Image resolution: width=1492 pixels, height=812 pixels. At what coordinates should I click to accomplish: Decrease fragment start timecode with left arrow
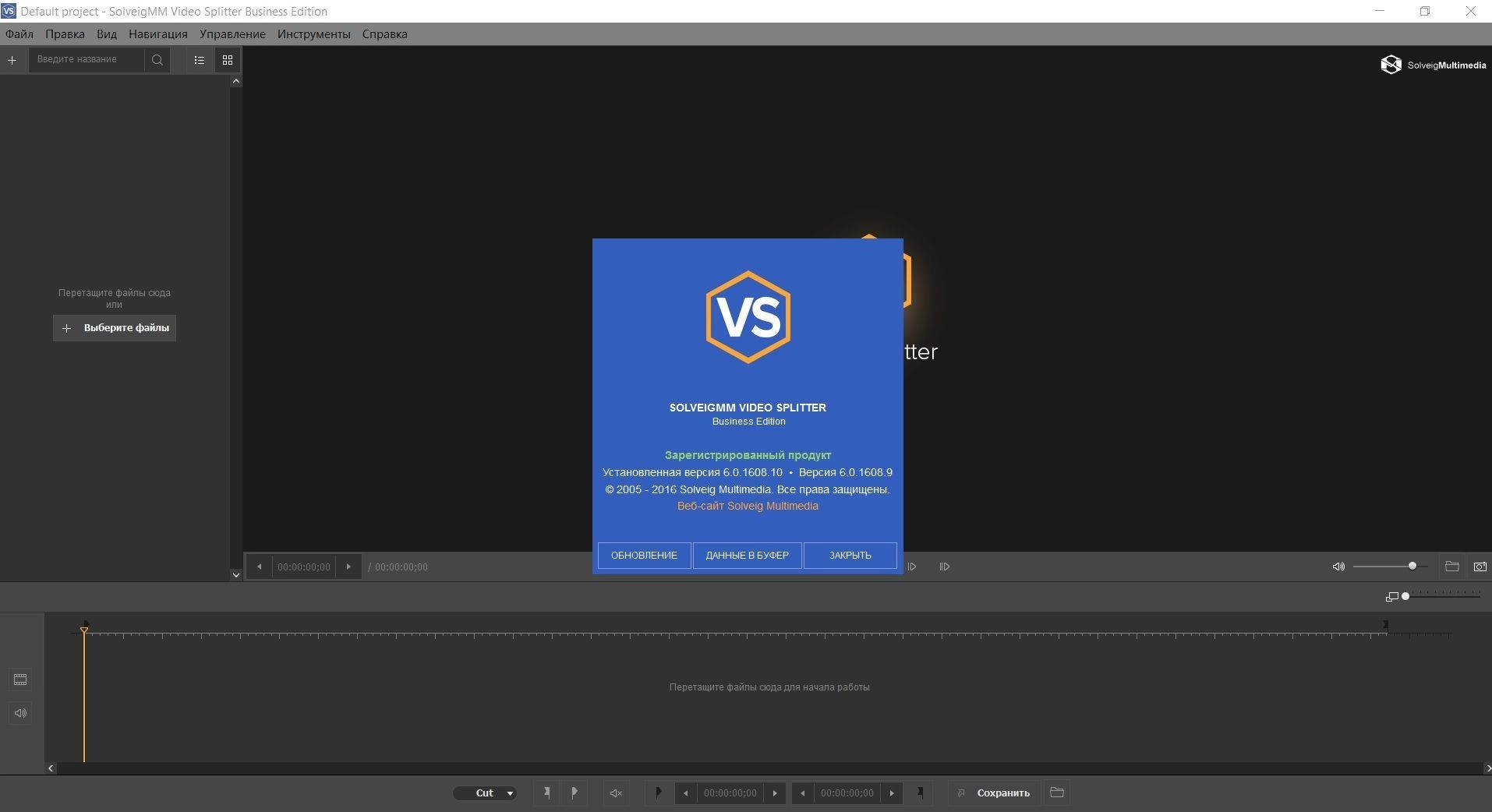tap(685, 793)
